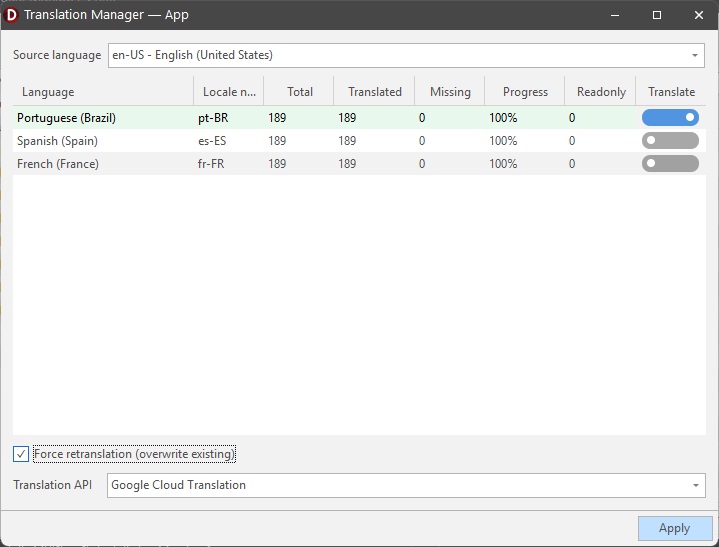719x547 pixels.
Task: Enable the French (France) translate toggle
Action: (670, 164)
